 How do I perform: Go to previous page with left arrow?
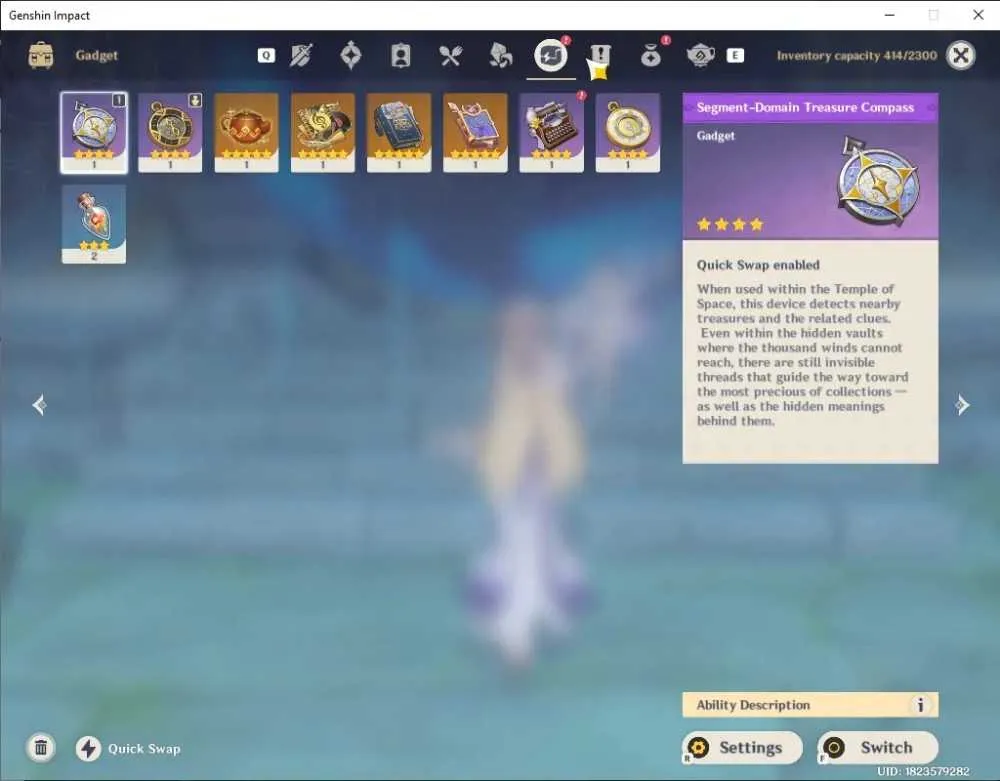point(40,405)
